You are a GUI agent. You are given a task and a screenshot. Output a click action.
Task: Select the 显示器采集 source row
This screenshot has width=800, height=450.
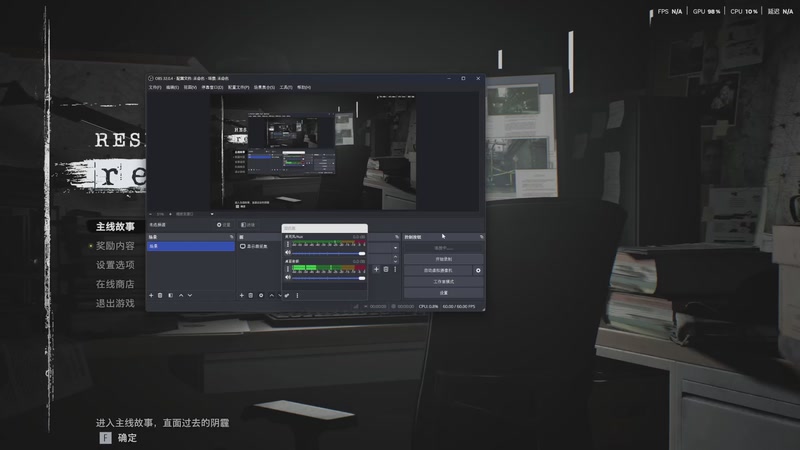(x=260, y=246)
